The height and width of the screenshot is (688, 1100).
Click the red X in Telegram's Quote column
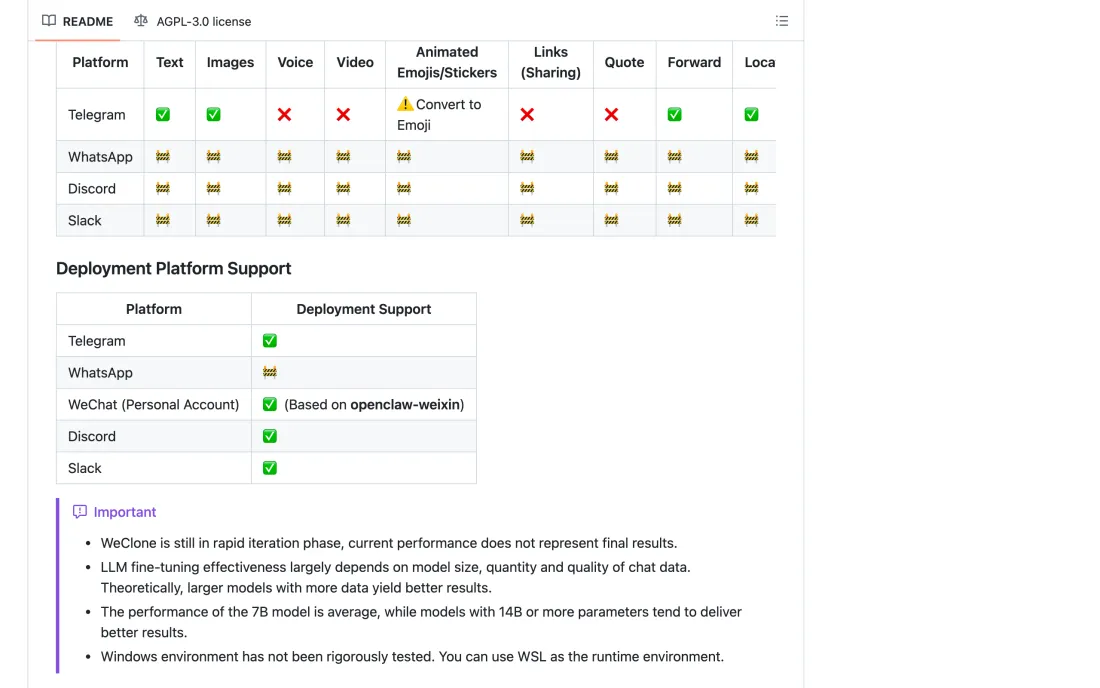click(611, 114)
